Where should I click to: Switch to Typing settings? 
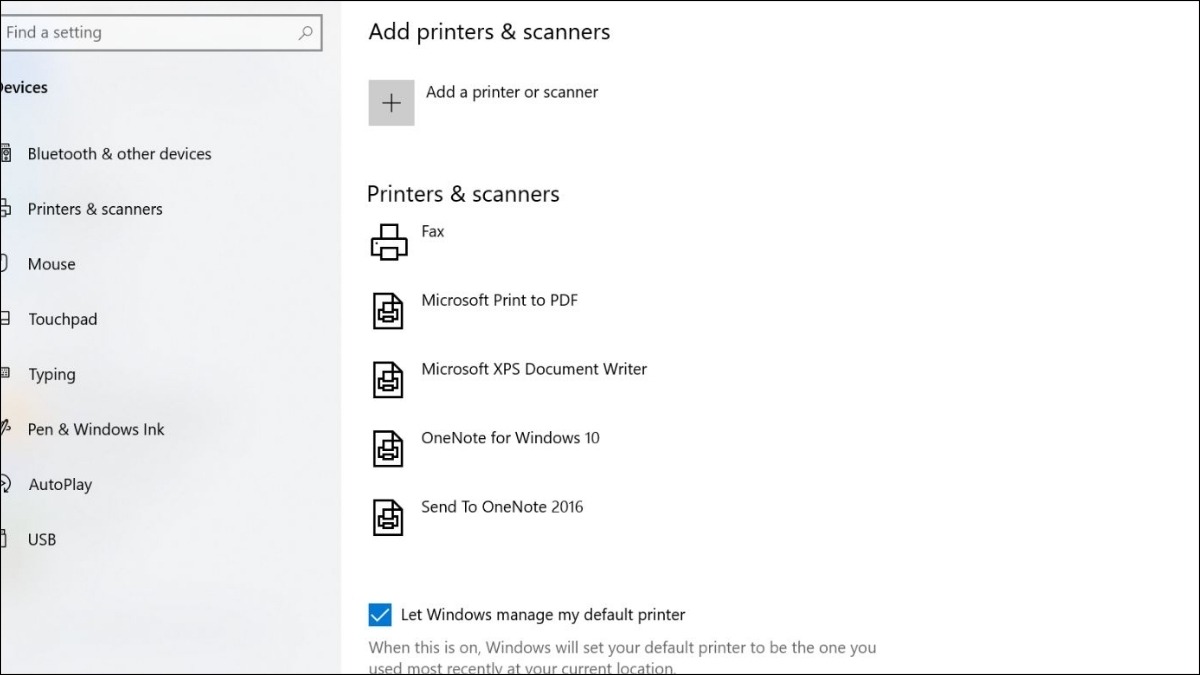[x=52, y=374]
